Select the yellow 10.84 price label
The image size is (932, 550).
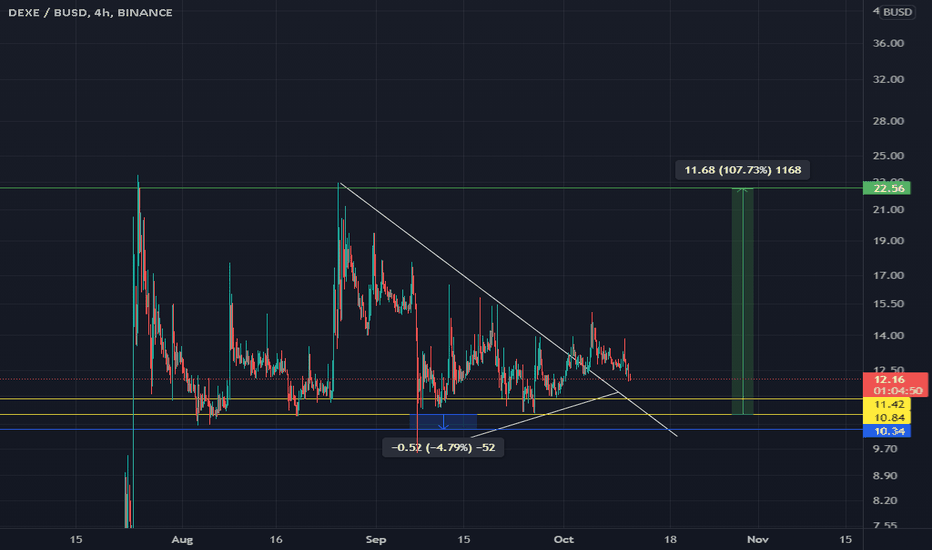click(x=886, y=417)
